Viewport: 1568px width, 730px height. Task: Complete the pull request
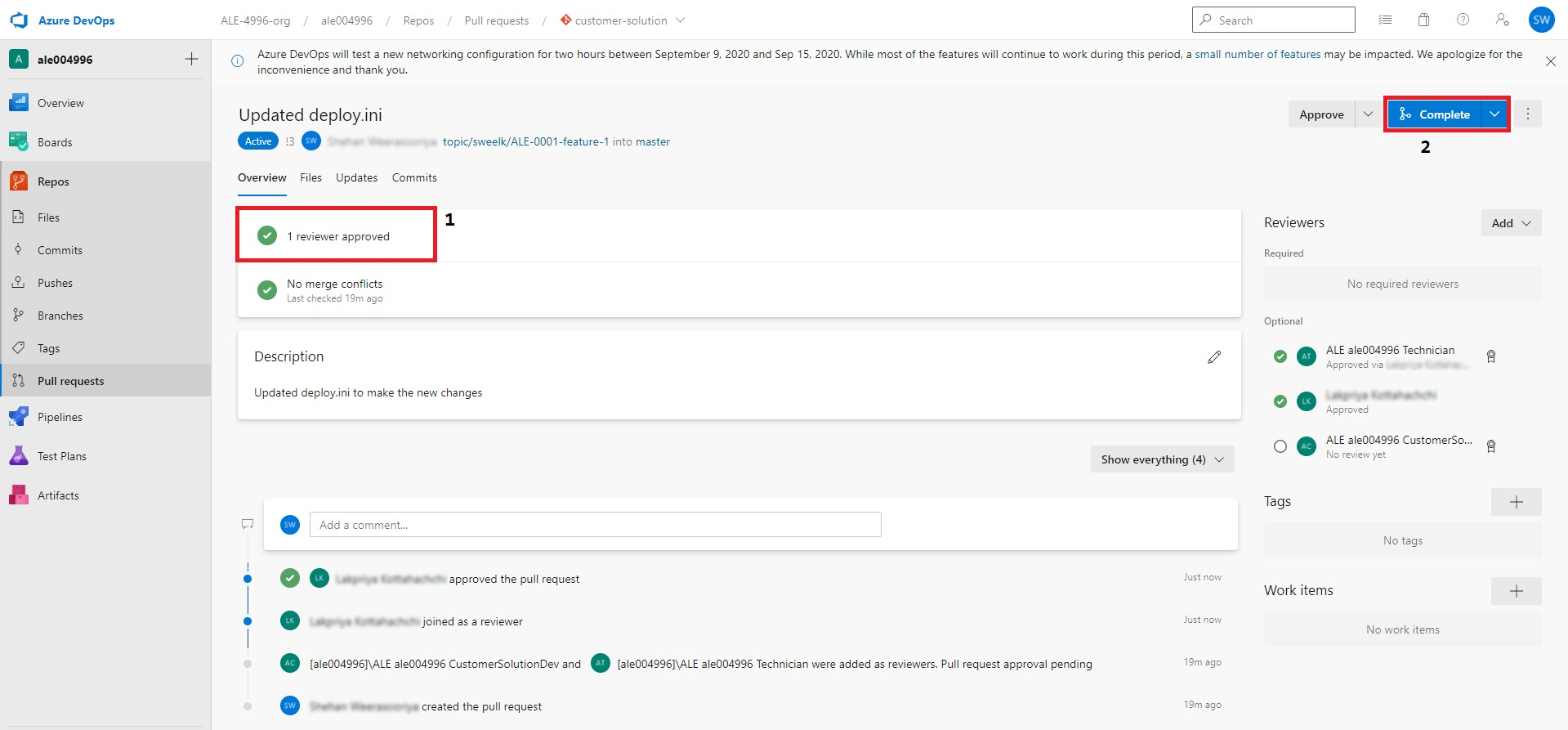click(x=1434, y=114)
